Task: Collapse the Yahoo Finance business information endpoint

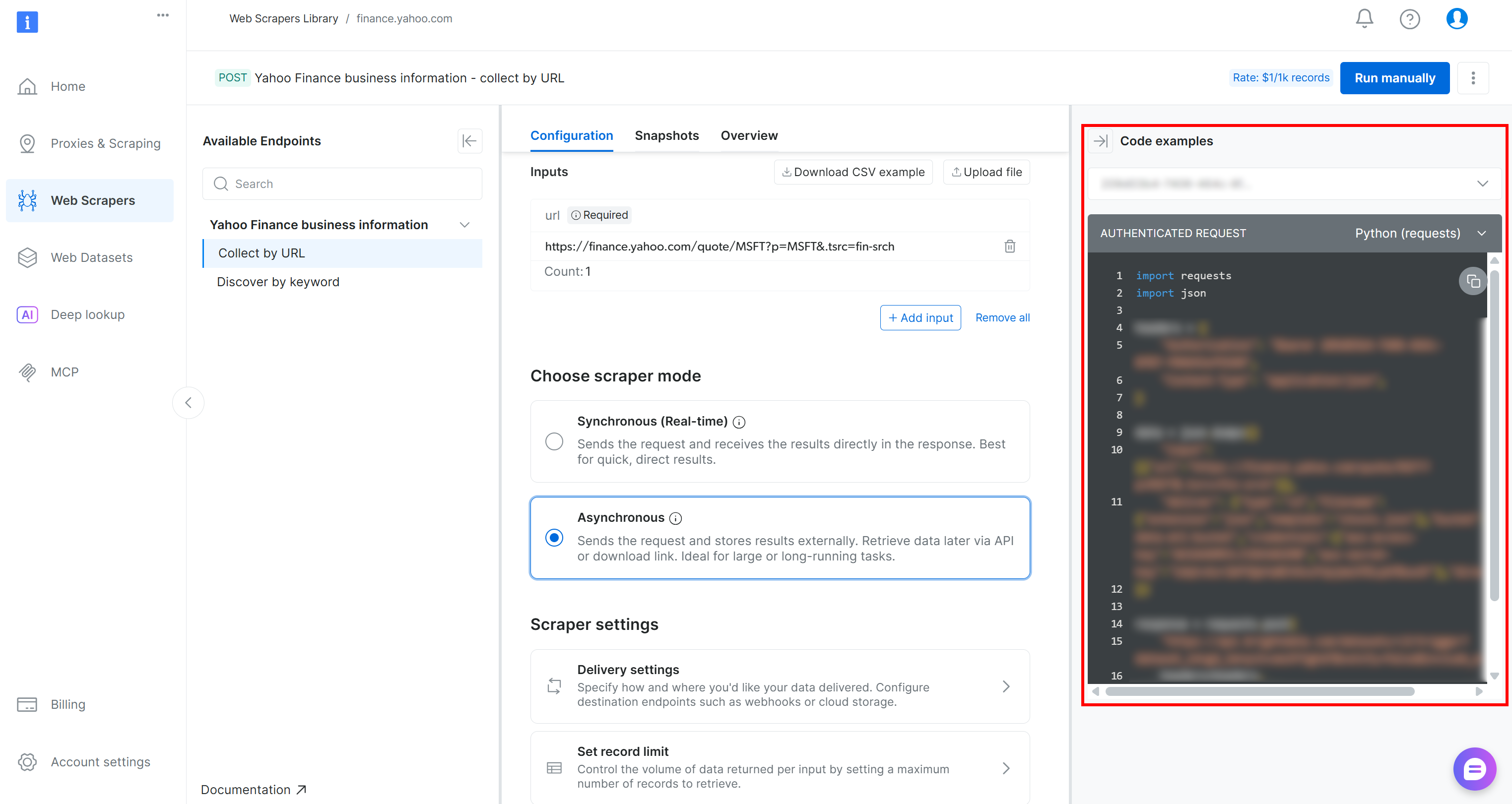Action: click(x=464, y=224)
